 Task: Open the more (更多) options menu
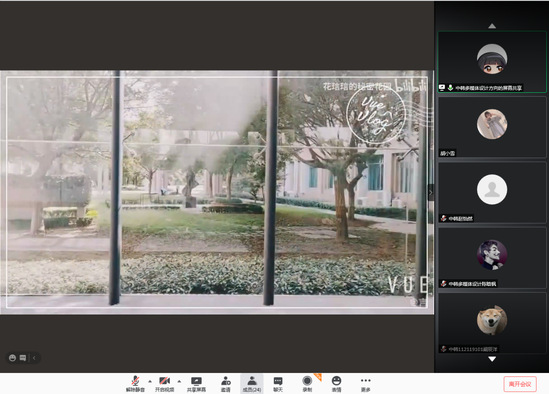pos(366,384)
